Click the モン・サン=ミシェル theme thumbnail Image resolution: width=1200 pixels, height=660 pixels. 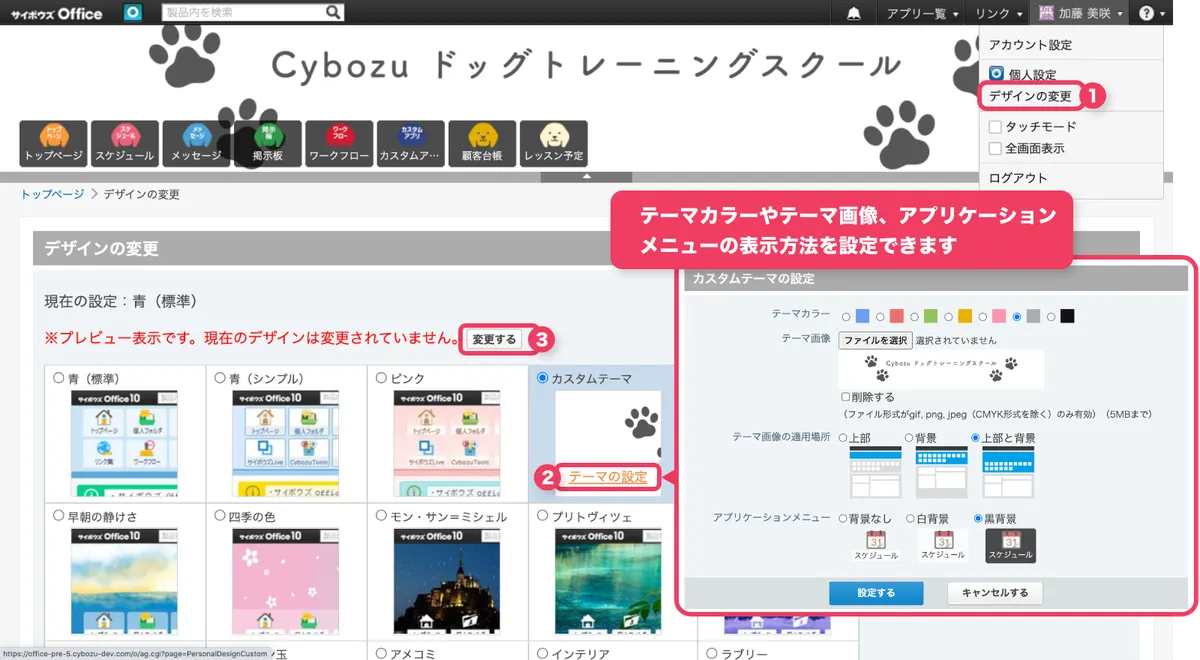click(447, 583)
